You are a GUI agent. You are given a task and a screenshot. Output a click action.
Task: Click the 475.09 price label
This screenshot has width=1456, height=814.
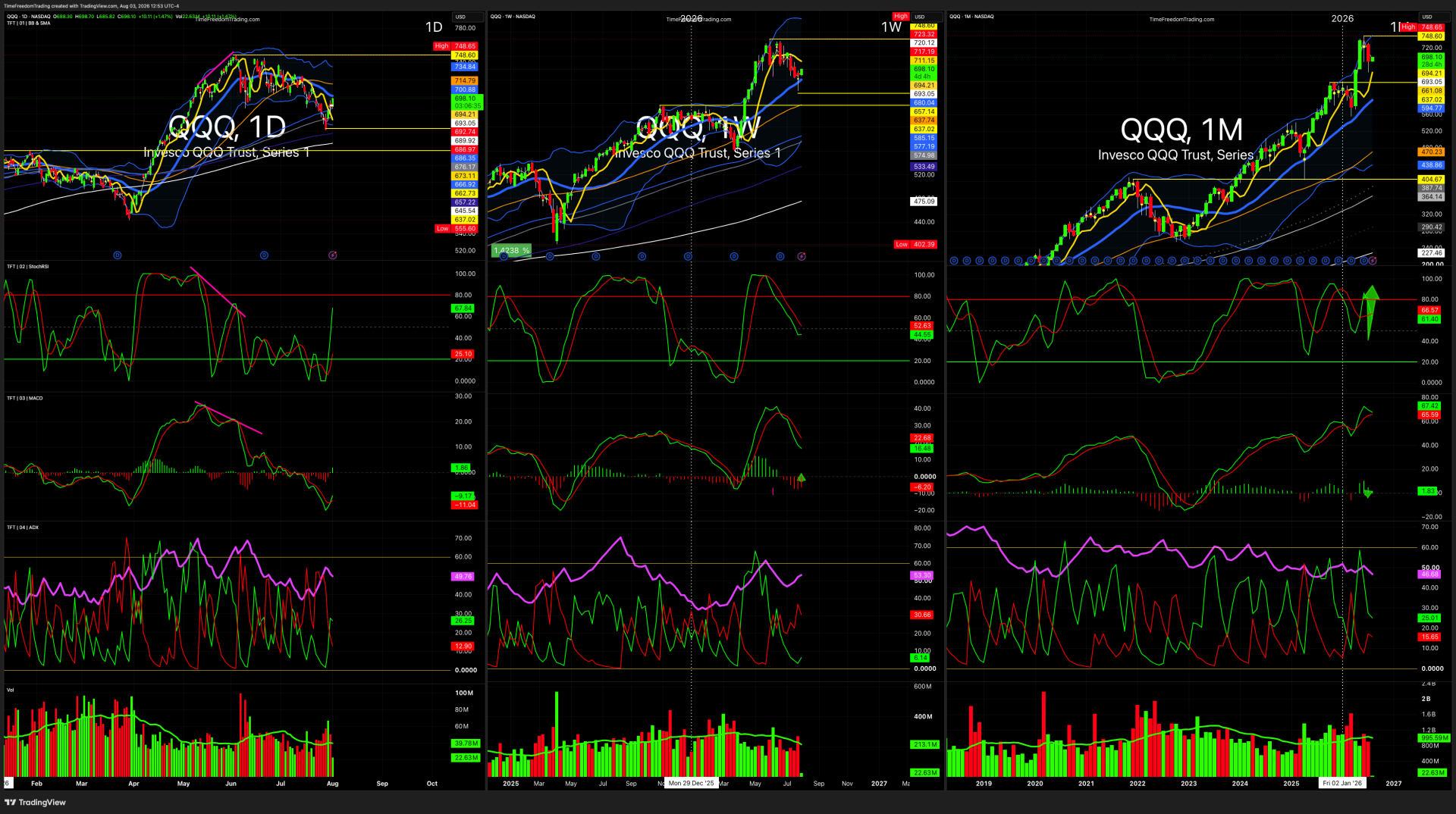[924, 201]
